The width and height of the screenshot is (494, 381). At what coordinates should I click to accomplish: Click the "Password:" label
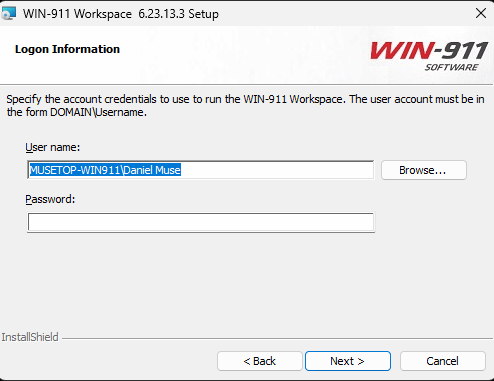[x=50, y=199]
